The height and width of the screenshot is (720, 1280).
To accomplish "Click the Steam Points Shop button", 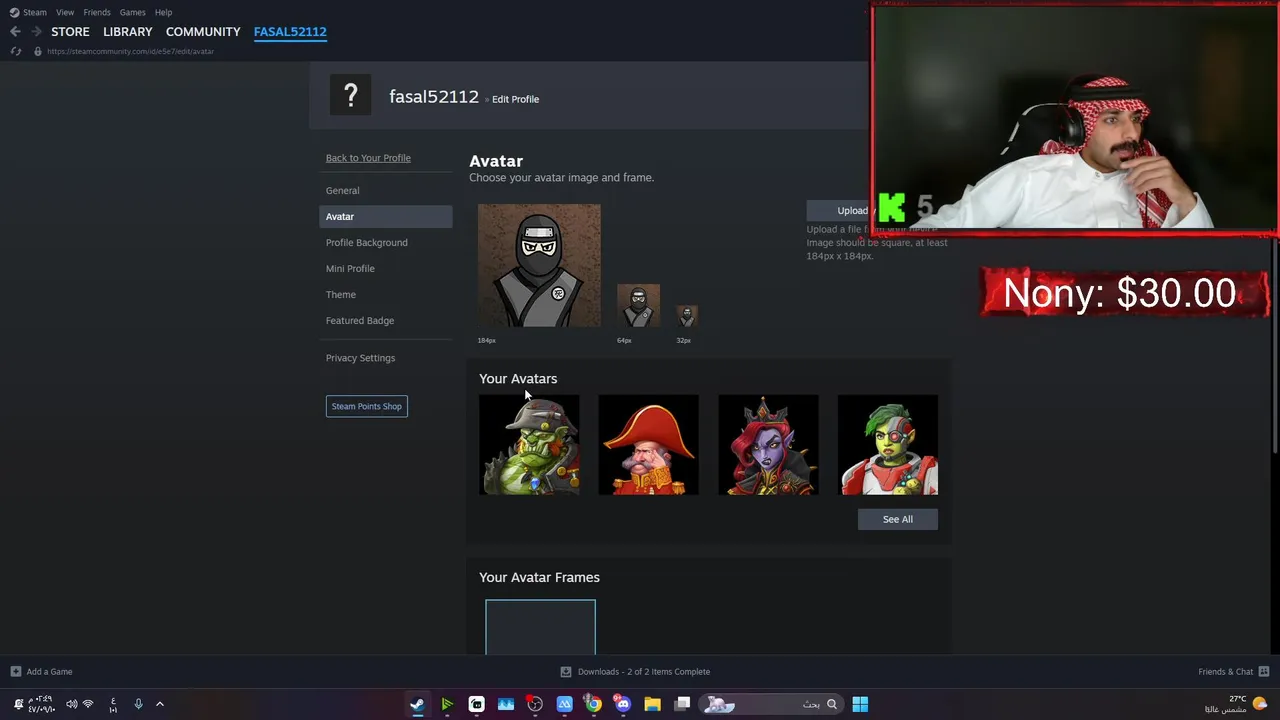I will 366,406.
